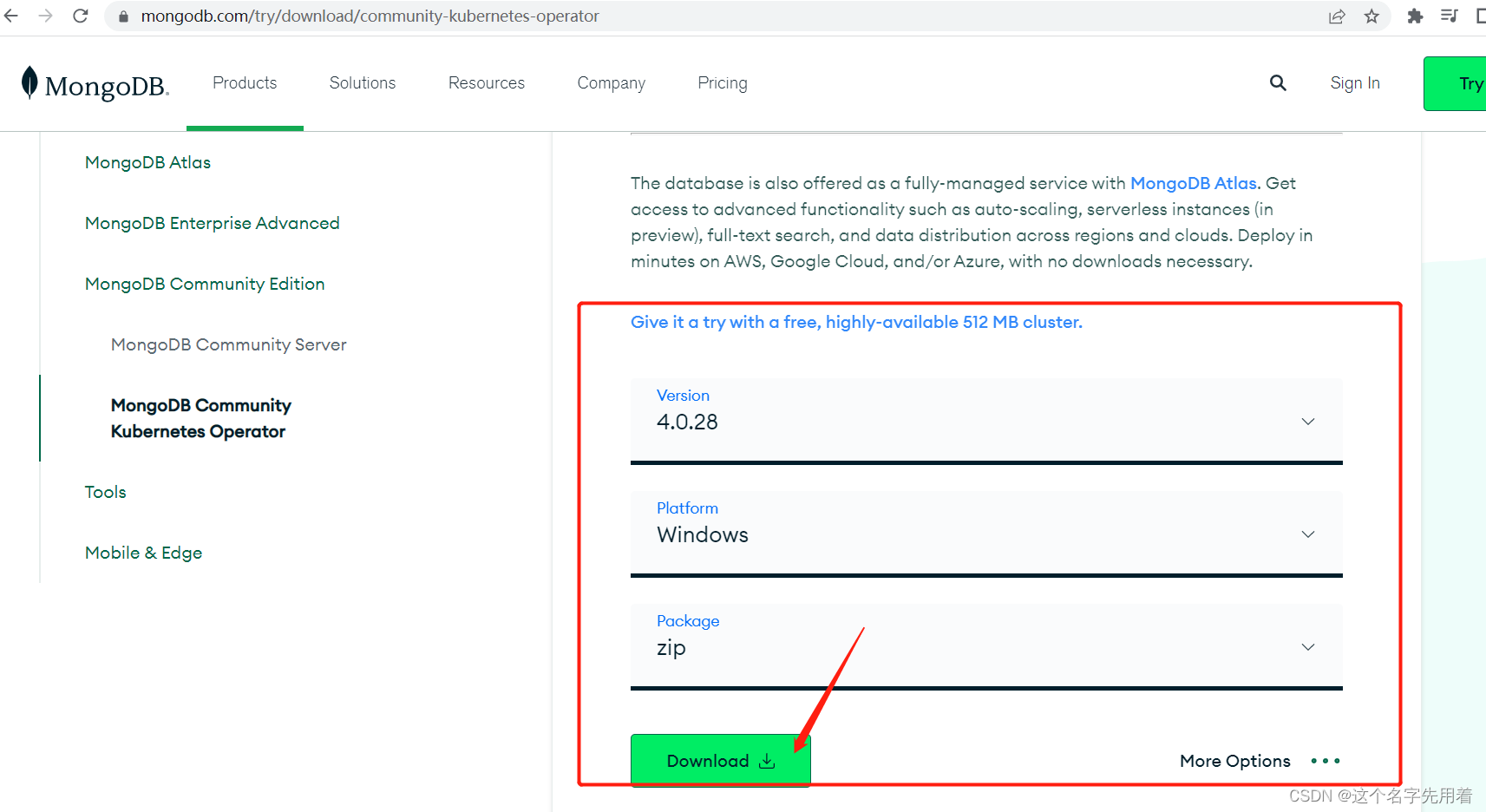
Task: Open the reading list icon
Action: point(1449,16)
